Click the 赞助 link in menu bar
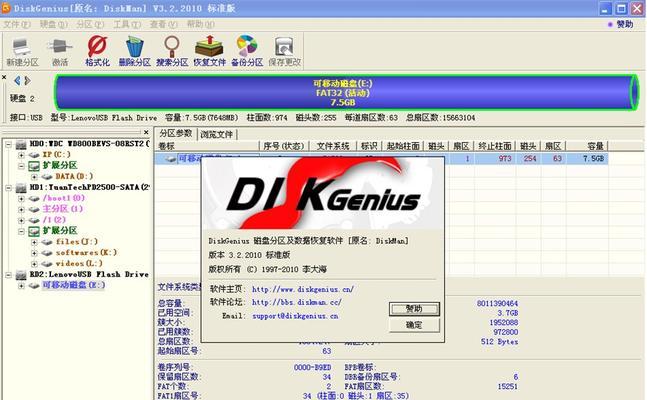 click(x=624, y=24)
